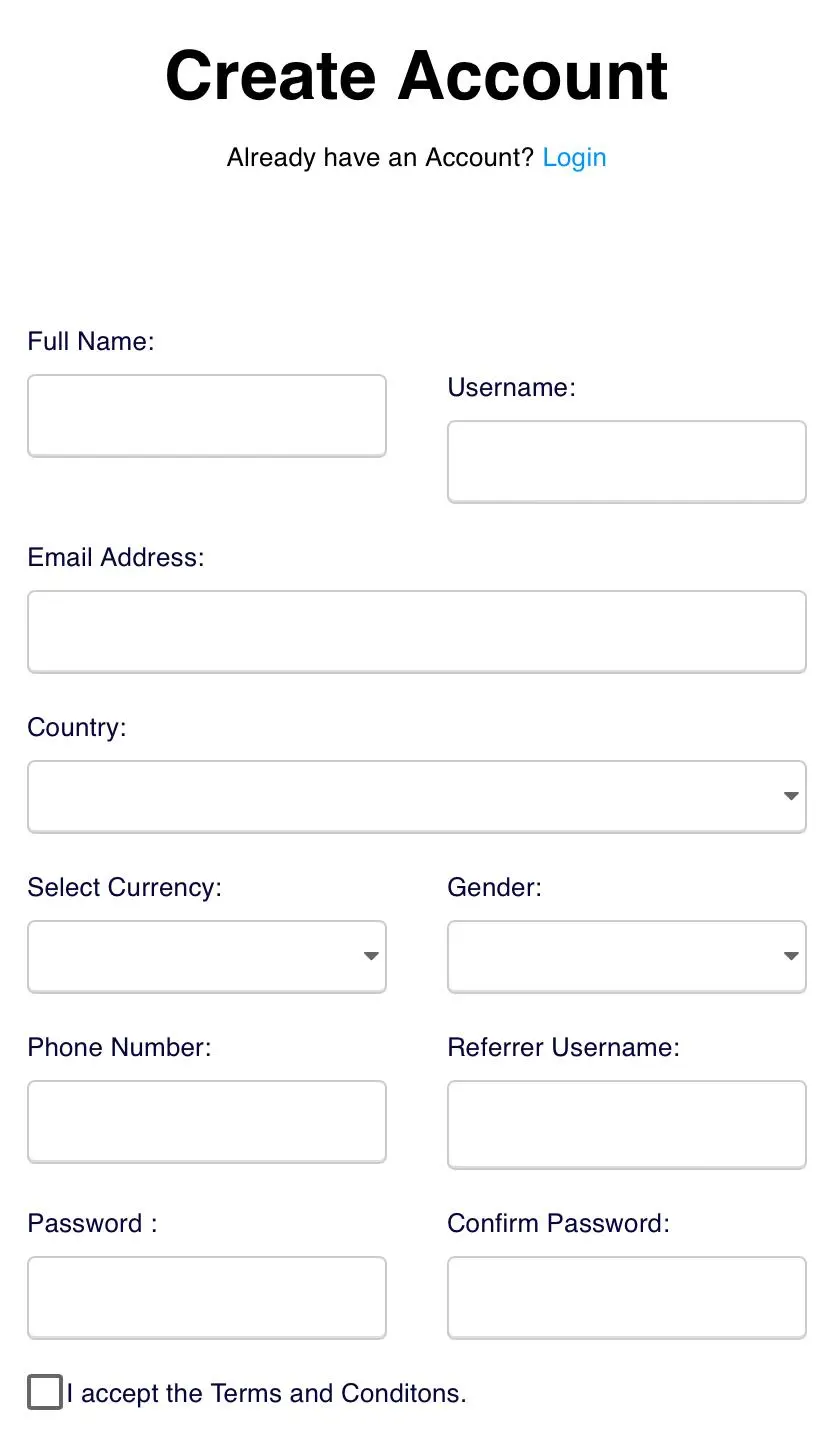Open the Login link
The height and width of the screenshot is (1448, 832).
[x=574, y=158]
